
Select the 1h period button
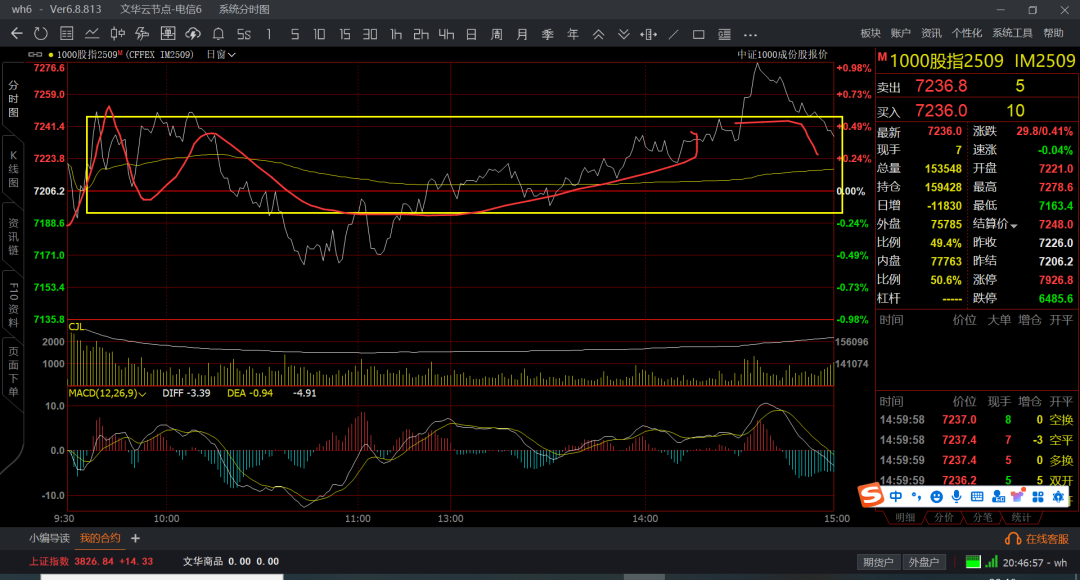(395, 34)
